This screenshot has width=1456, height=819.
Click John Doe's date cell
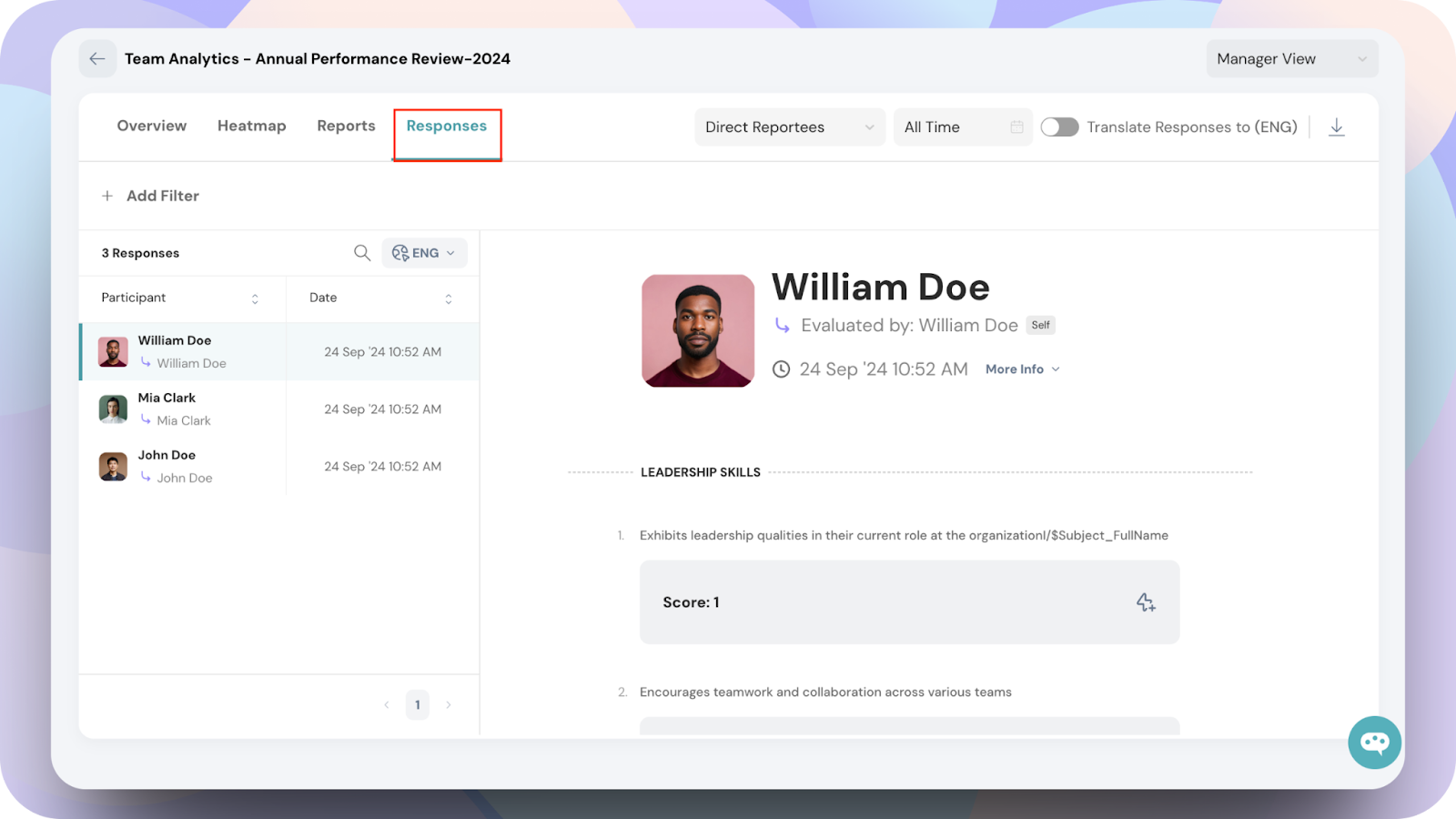coord(383,467)
